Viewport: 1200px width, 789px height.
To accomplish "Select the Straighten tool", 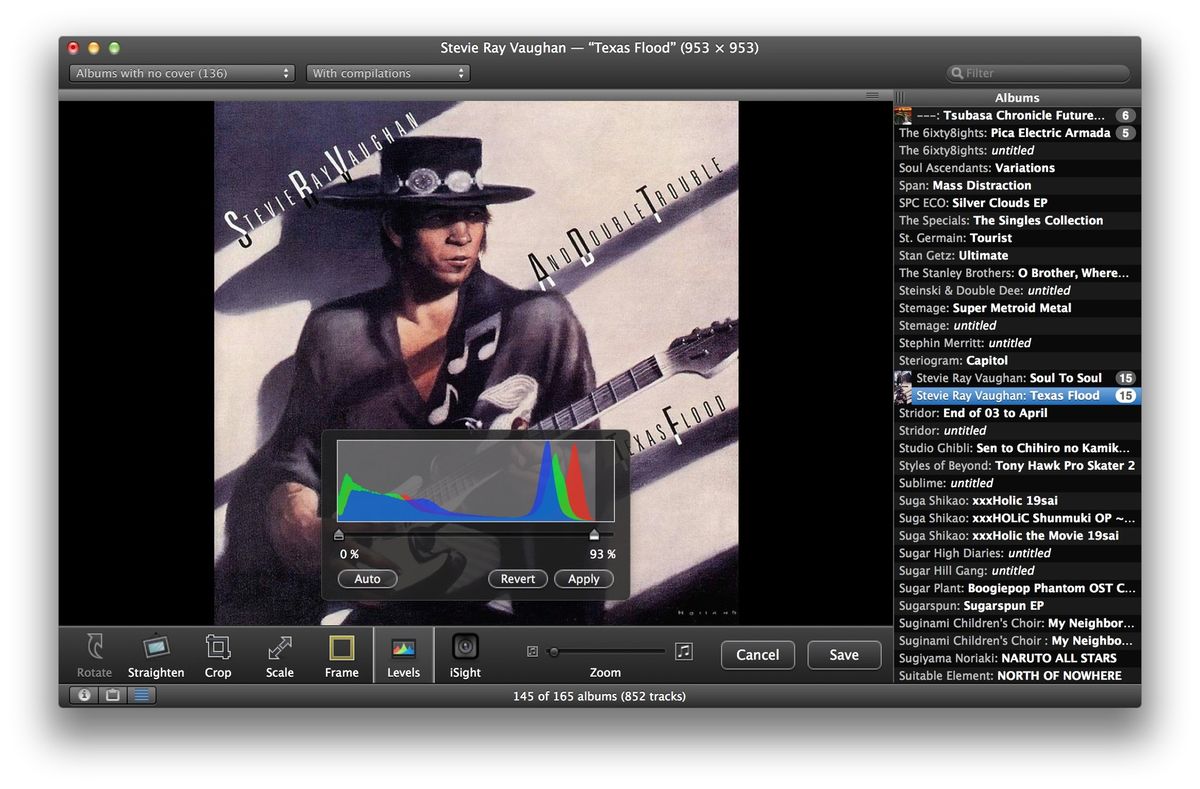I will pyautogui.click(x=156, y=655).
